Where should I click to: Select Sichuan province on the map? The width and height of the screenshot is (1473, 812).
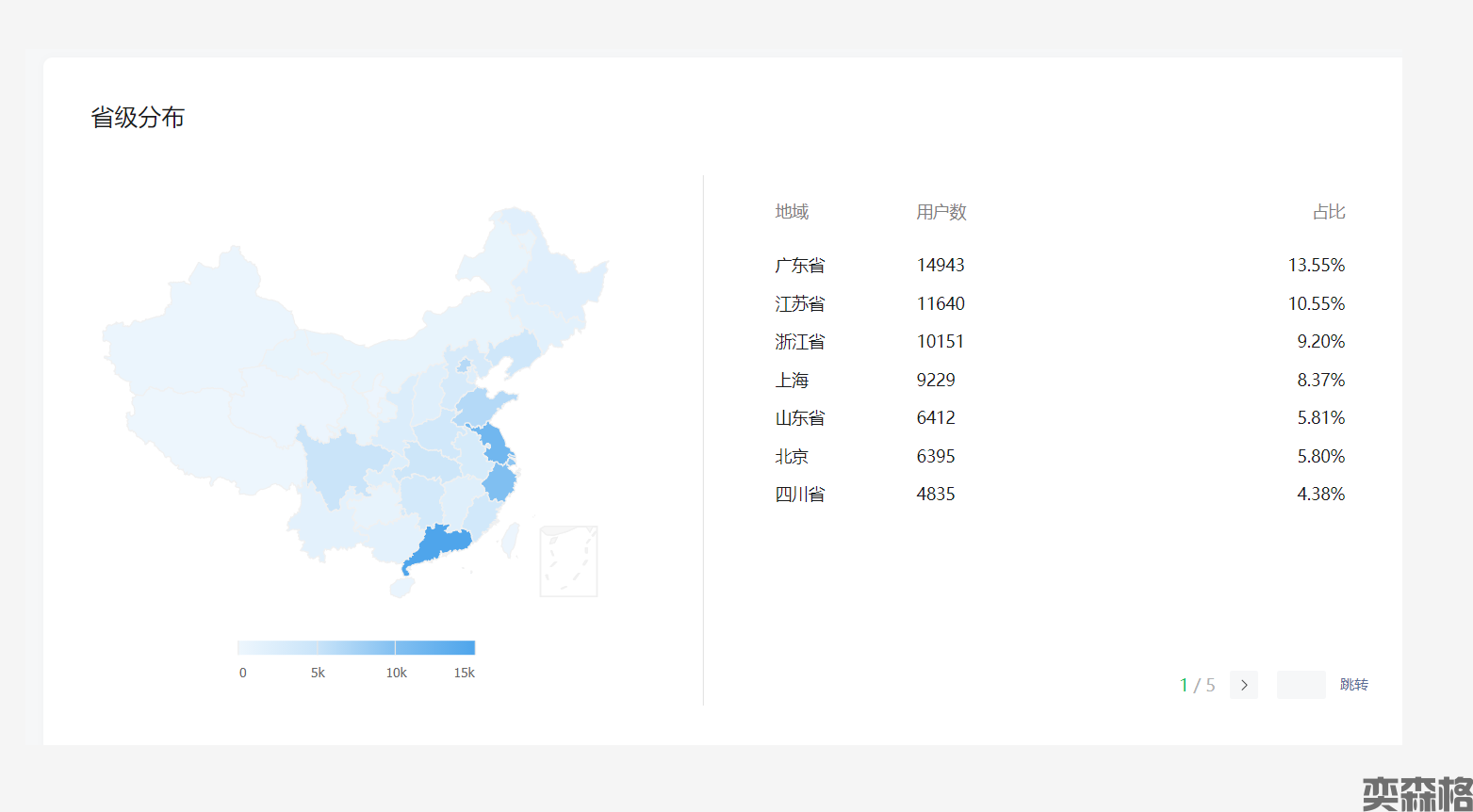(x=335, y=466)
